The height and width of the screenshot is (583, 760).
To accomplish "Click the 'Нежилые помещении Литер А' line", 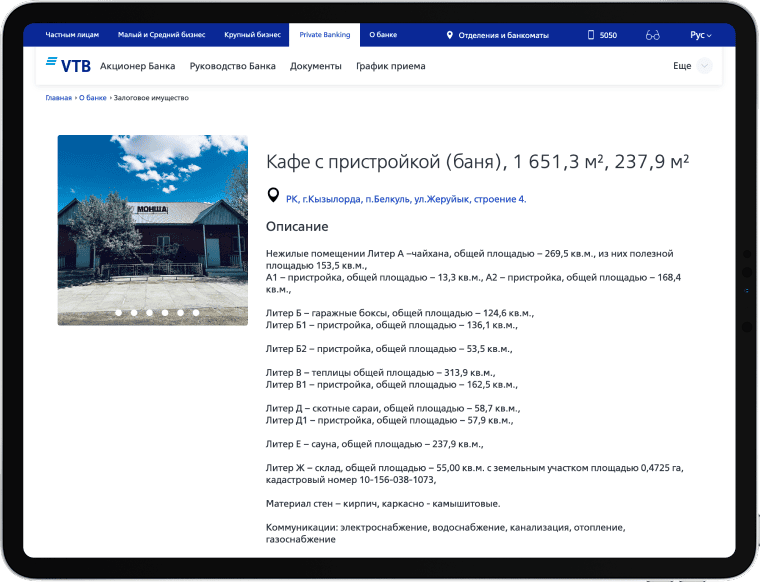I will [x=469, y=253].
